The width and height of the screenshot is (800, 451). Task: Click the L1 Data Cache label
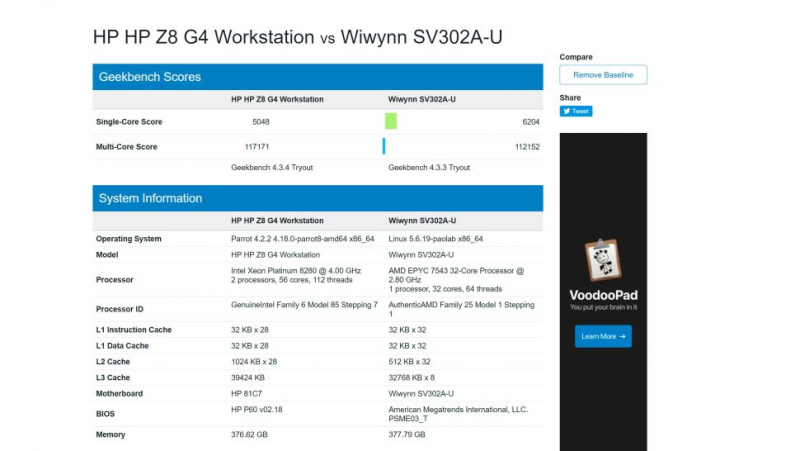point(122,346)
